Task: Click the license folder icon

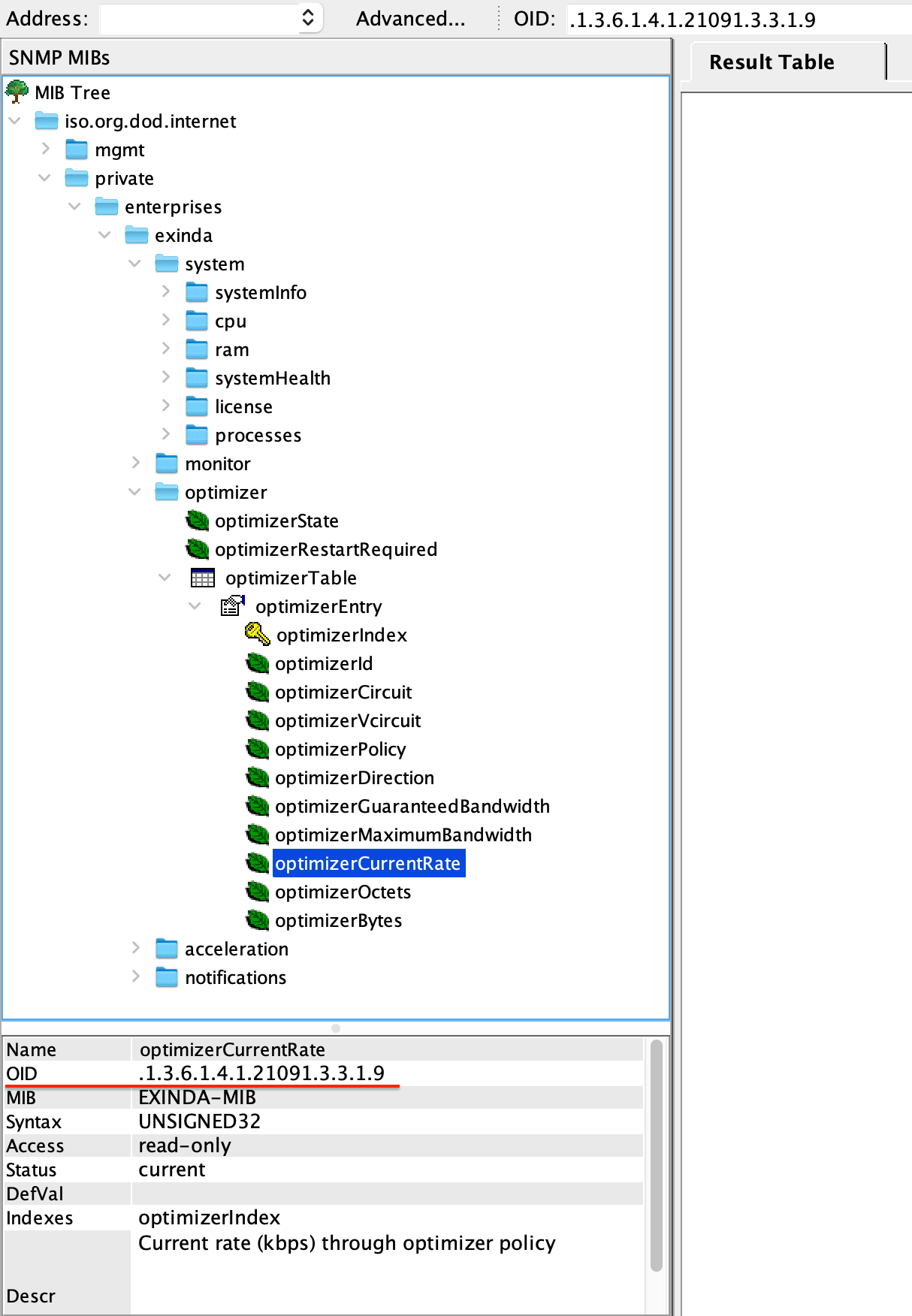Action: pos(197,406)
